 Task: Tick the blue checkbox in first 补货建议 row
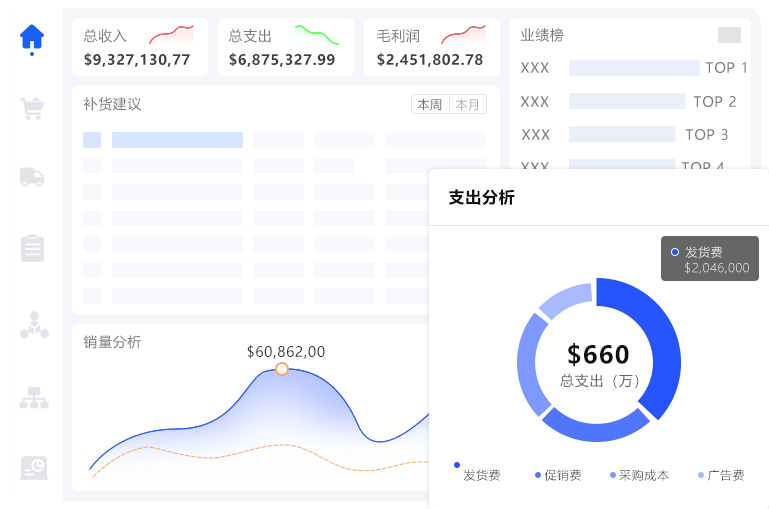point(91,140)
